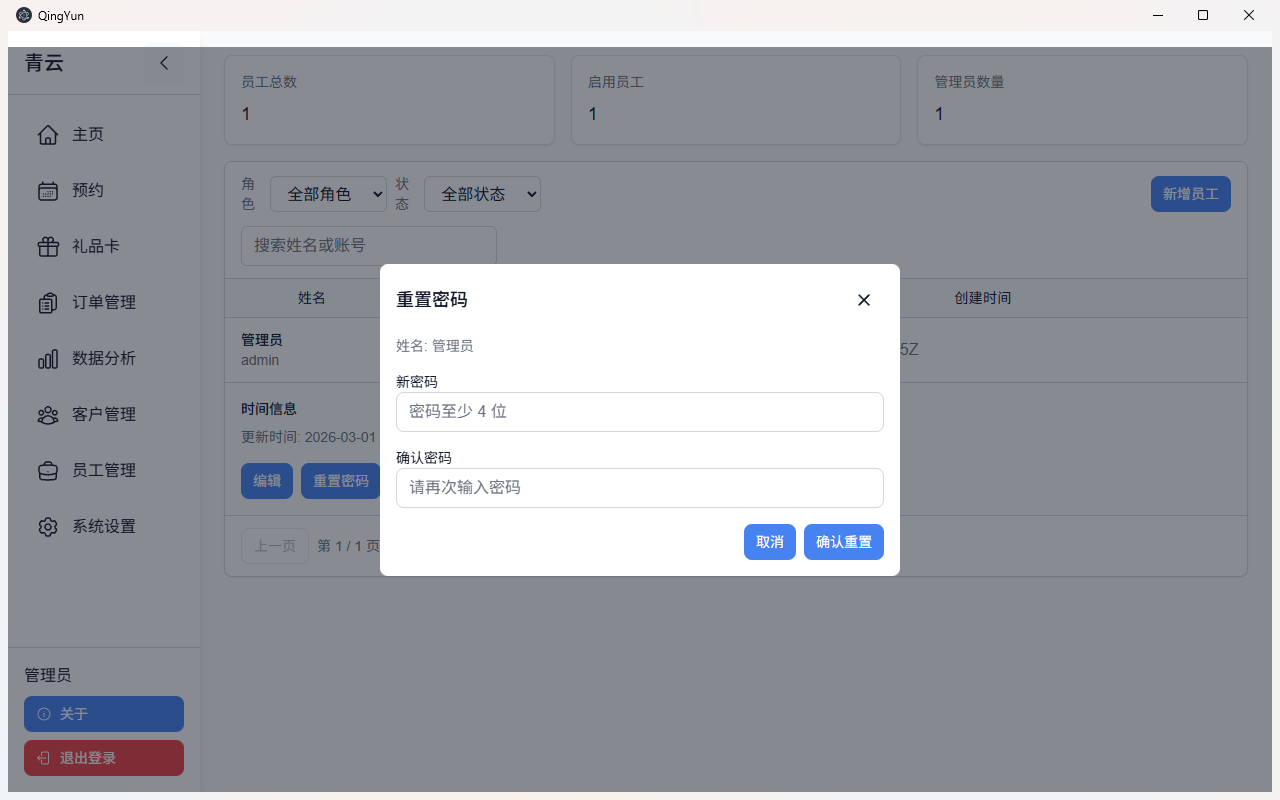Maximize the QingYun window
The width and height of the screenshot is (1280, 800).
click(x=1203, y=15)
